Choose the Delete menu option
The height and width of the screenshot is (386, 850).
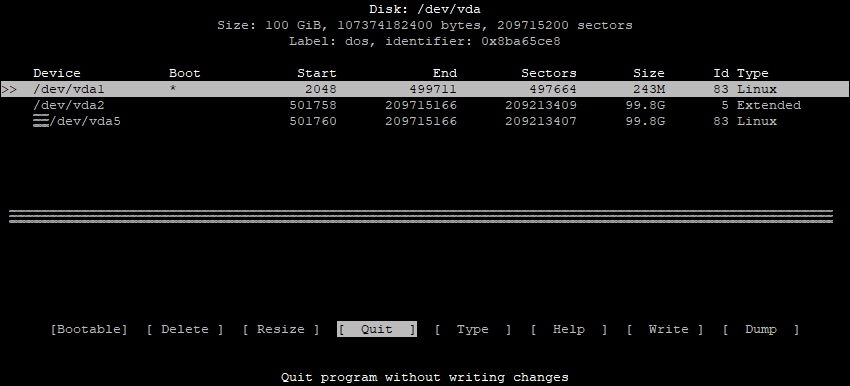pos(185,329)
